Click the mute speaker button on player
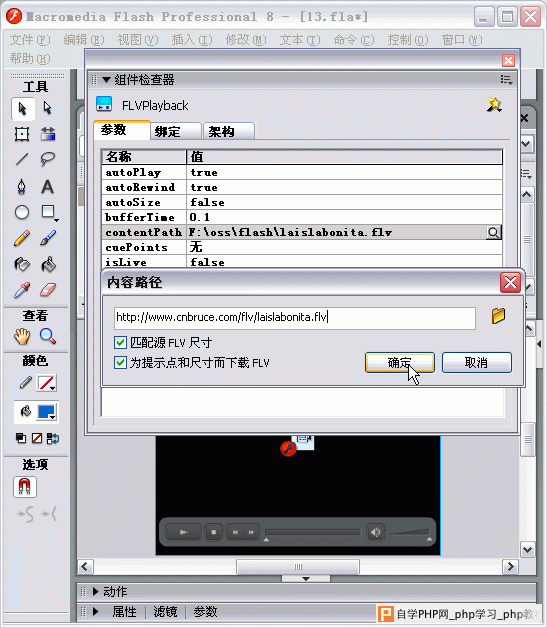This screenshot has height=628, width=547. pyautogui.click(x=376, y=532)
